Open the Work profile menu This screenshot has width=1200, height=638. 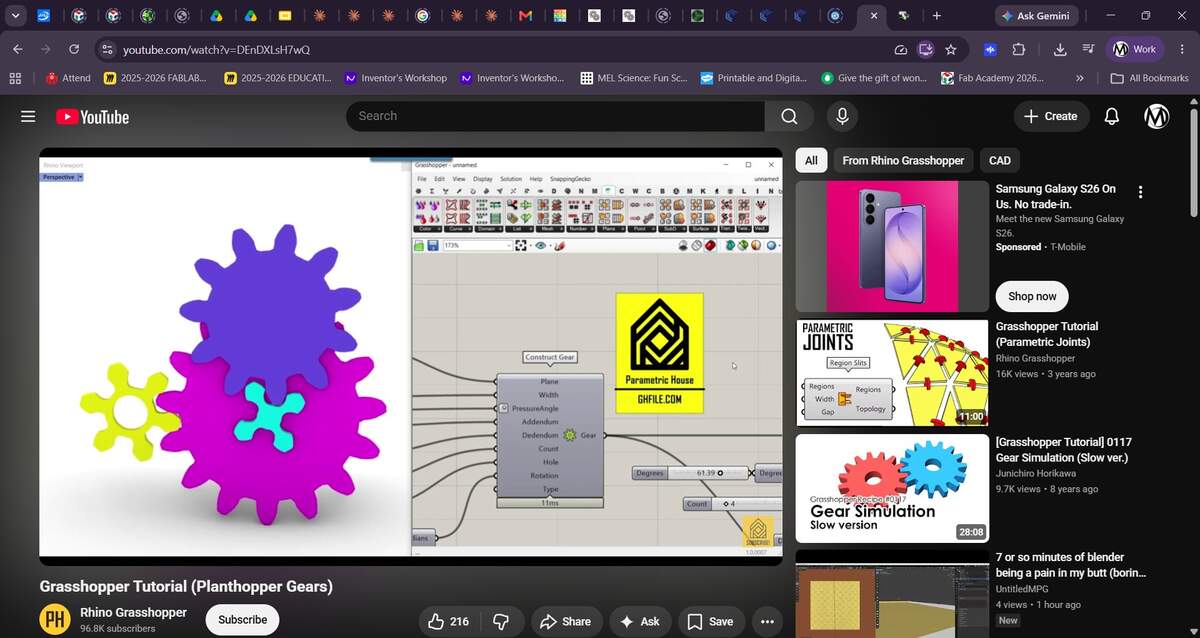pyautogui.click(x=1137, y=49)
